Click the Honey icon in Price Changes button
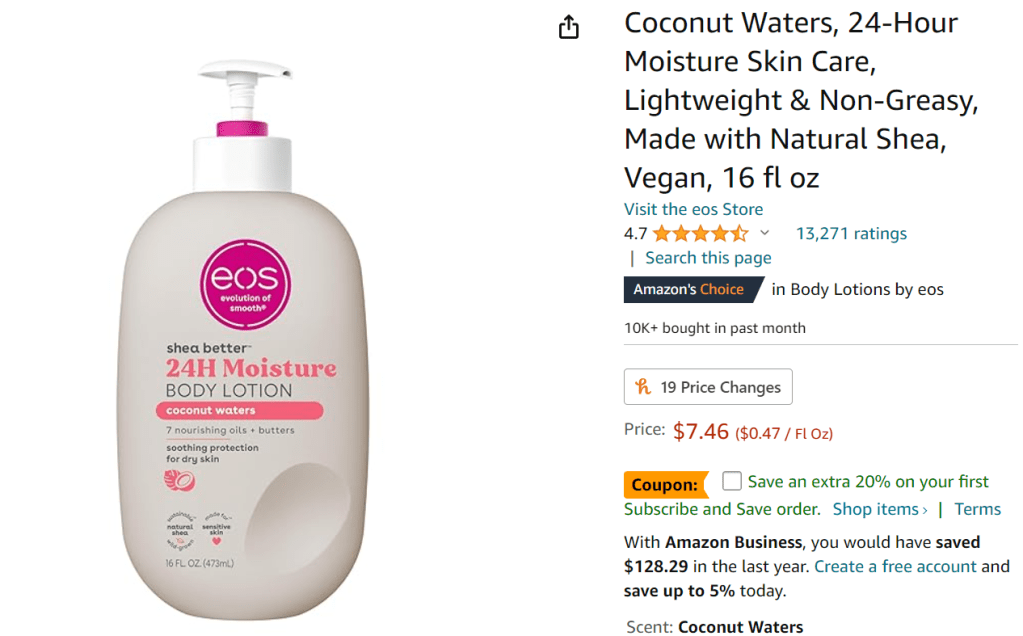The image size is (1023, 636). (642, 388)
